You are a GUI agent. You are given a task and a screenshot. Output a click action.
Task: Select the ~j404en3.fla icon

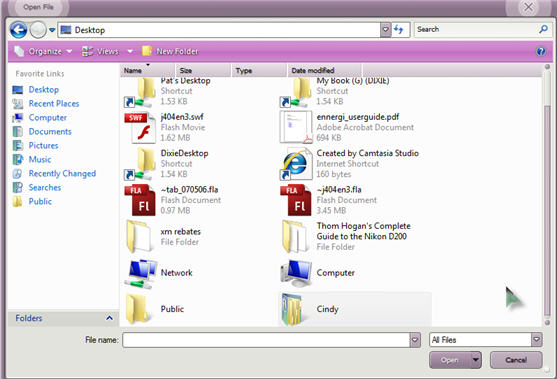pyautogui.click(x=296, y=200)
